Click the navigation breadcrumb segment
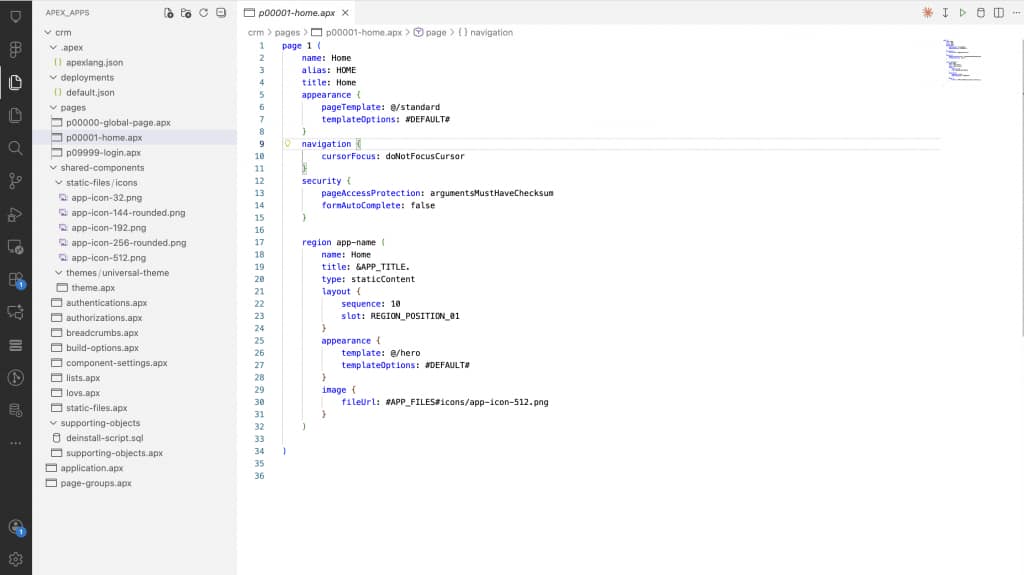Image resolution: width=1024 pixels, height=575 pixels. coord(491,32)
